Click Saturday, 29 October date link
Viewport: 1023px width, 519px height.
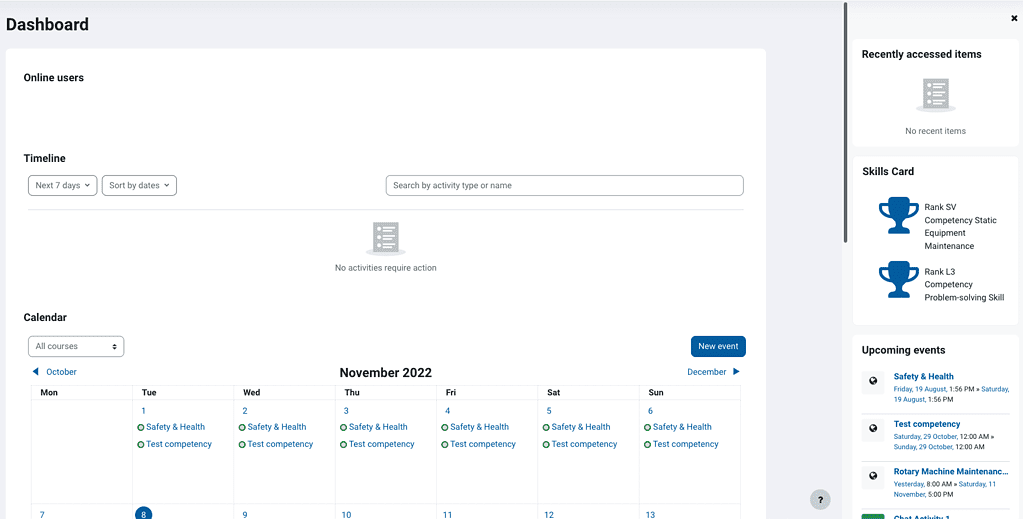coord(924,437)
